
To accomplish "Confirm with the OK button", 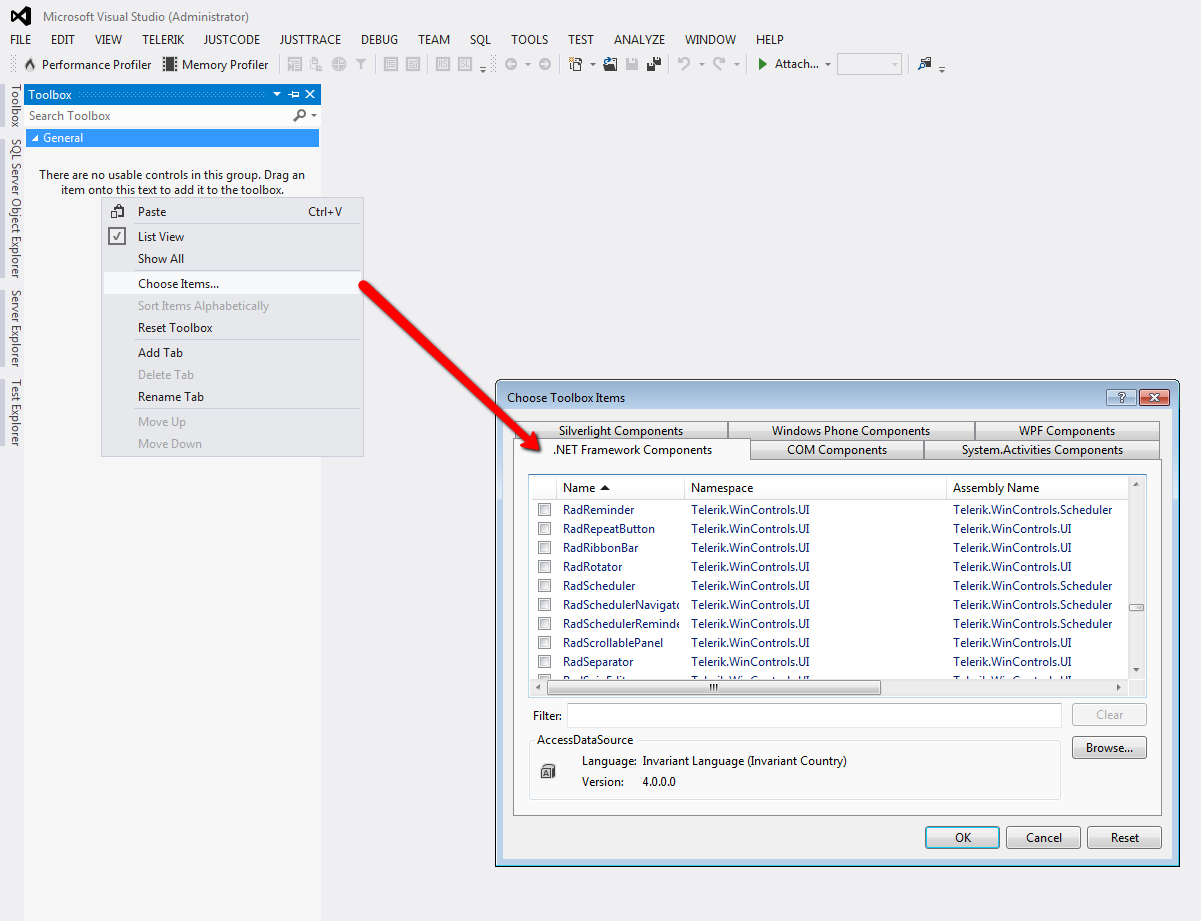I will (961, 837).
